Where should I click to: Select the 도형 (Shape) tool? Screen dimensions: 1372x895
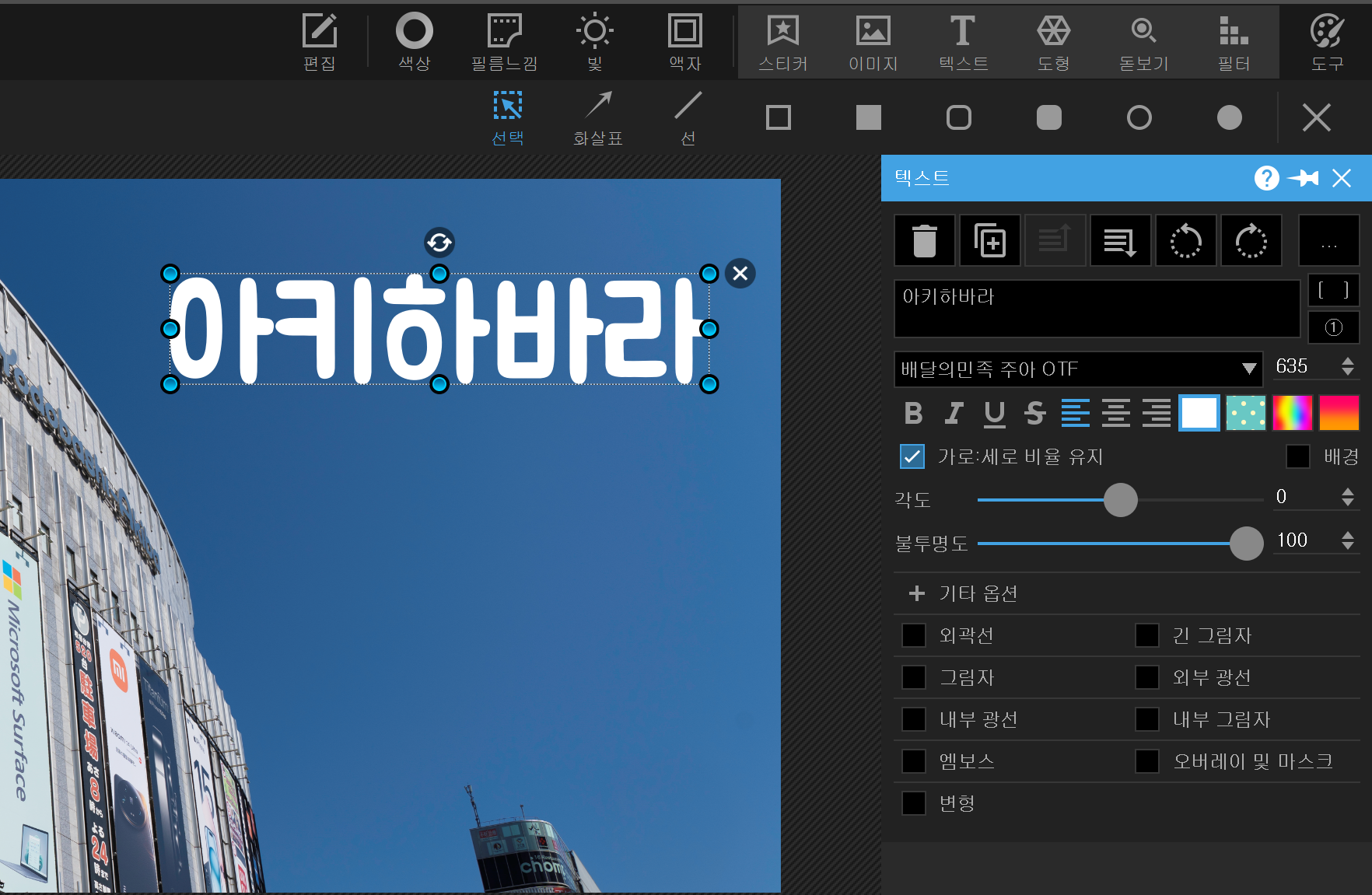(1054, 43)
